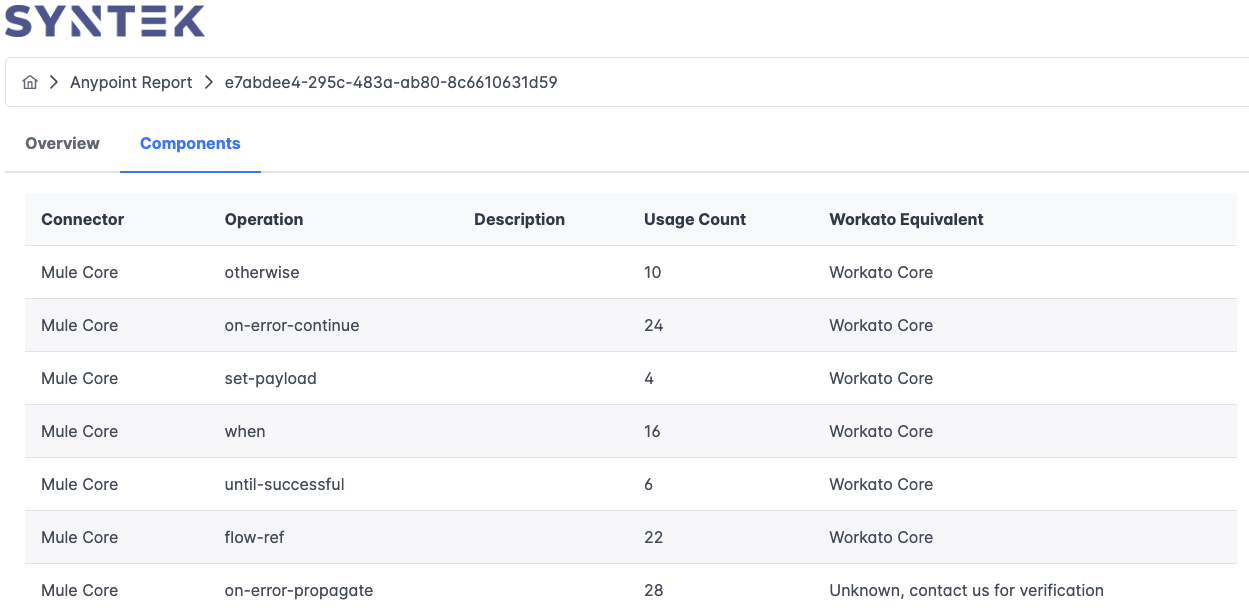Click the chevron after the home icon
The width and height of the screenshot is (1249, 615).
click(x=54, y=83)
